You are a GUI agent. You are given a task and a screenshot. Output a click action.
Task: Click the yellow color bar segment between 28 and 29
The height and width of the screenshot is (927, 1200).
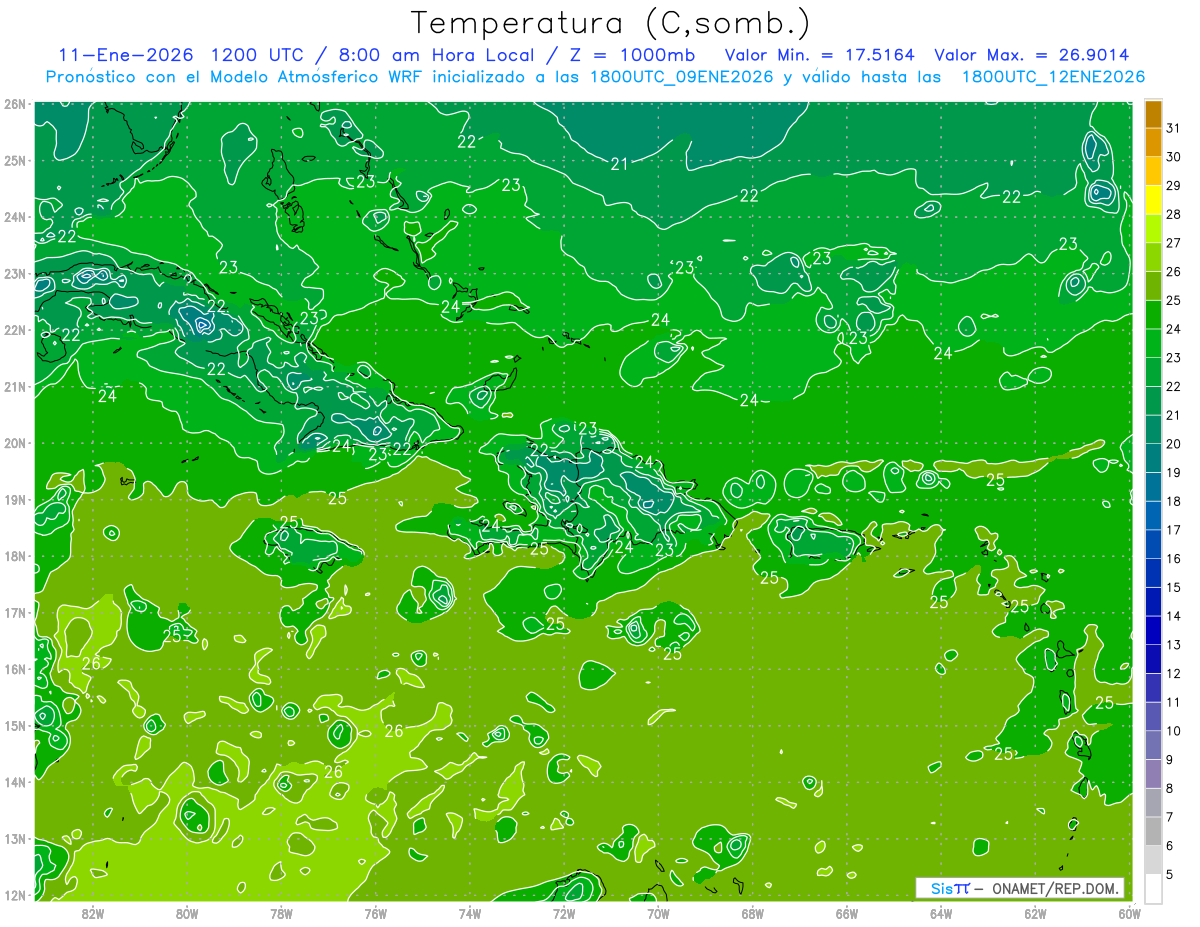[x=1153, y=200]
